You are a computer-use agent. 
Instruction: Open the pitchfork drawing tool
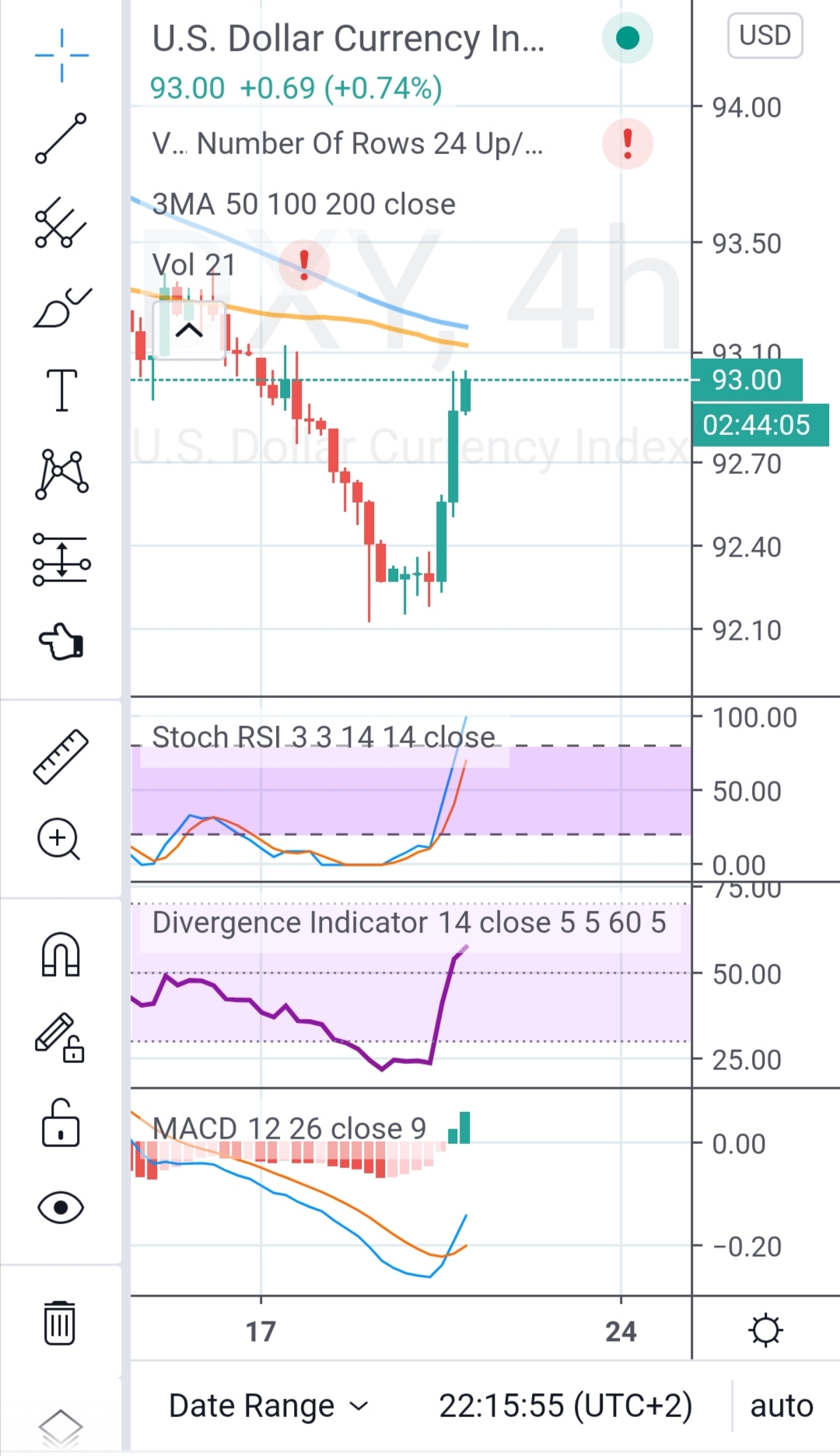61,223
